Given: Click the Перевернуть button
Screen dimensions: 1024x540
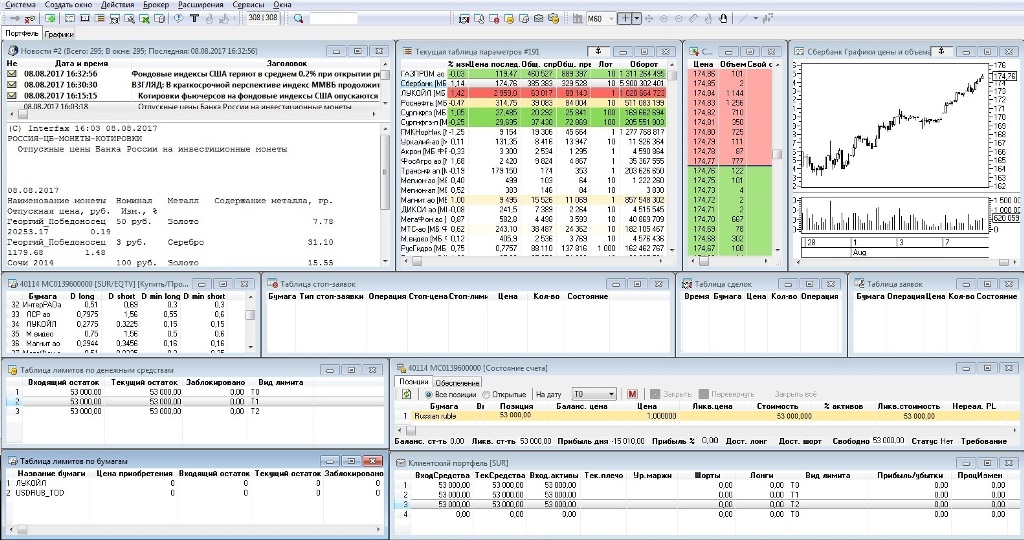Looking at the screenshot, I should [x=726, y=394].
